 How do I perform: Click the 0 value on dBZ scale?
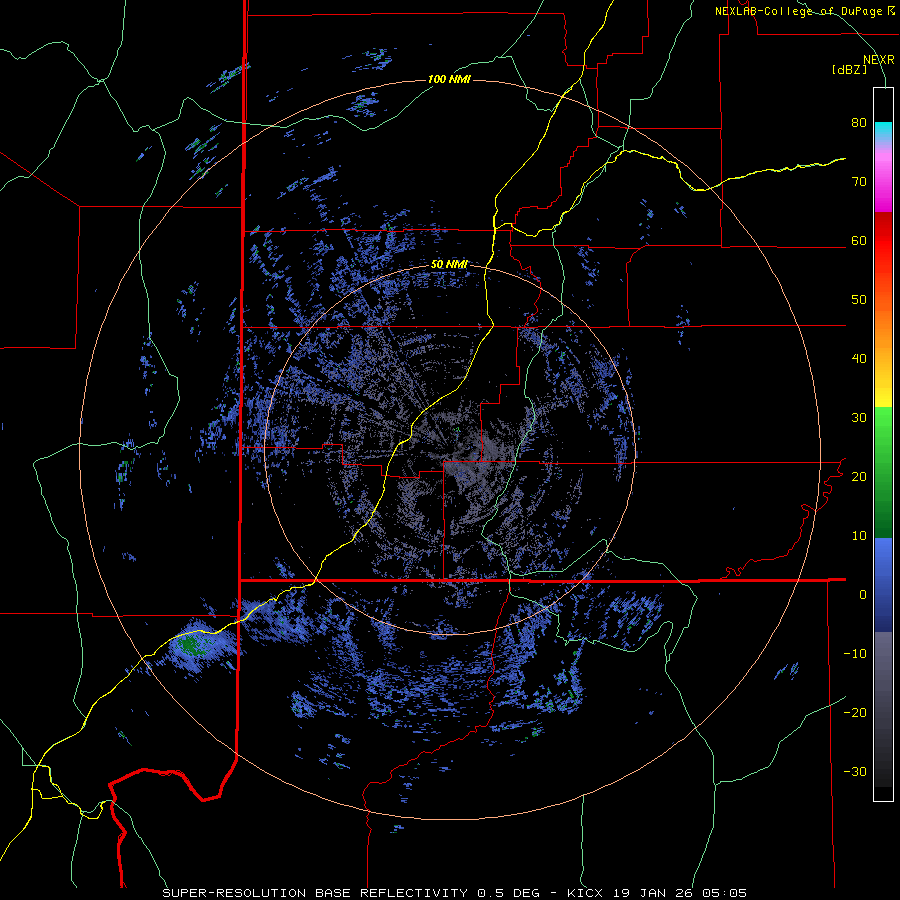point(863,595)
